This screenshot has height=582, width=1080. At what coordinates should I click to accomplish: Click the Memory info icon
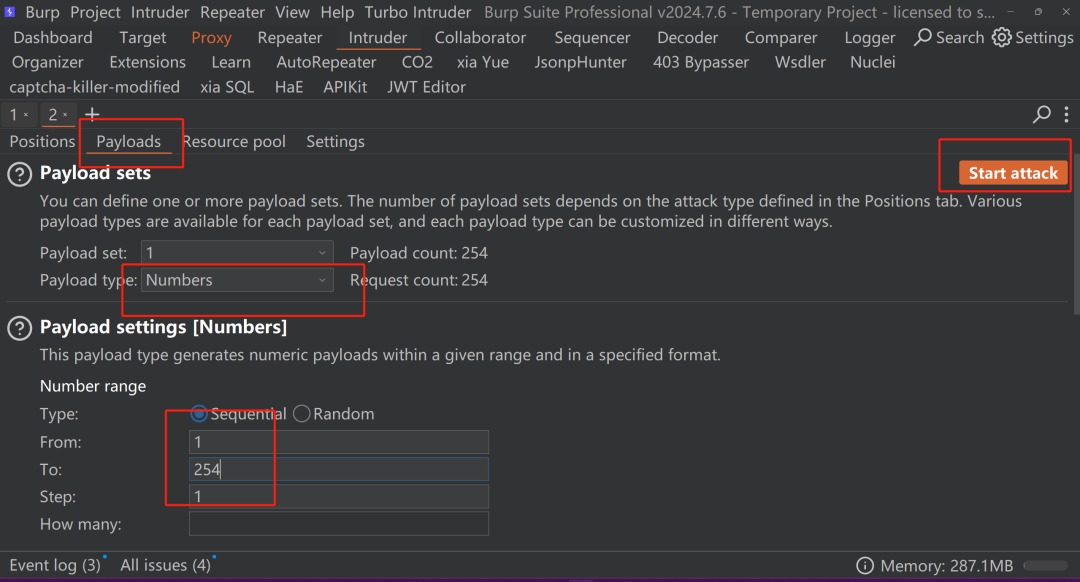tap(864, 566)
